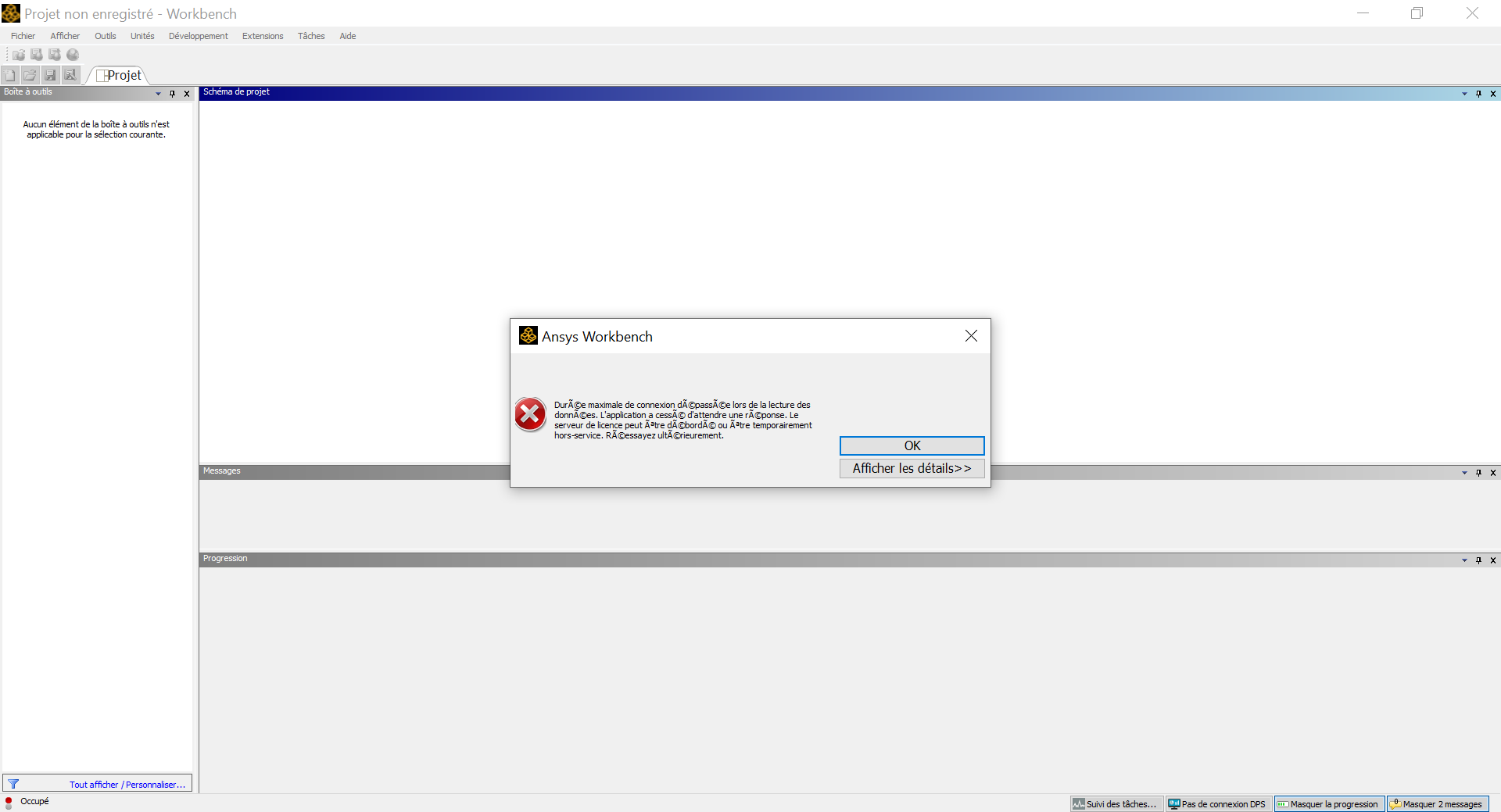This screenshot has width=1501, height=812.
Task: Minimize the Workbench window
Action: pyautogui.click(x=1363, y=13)
